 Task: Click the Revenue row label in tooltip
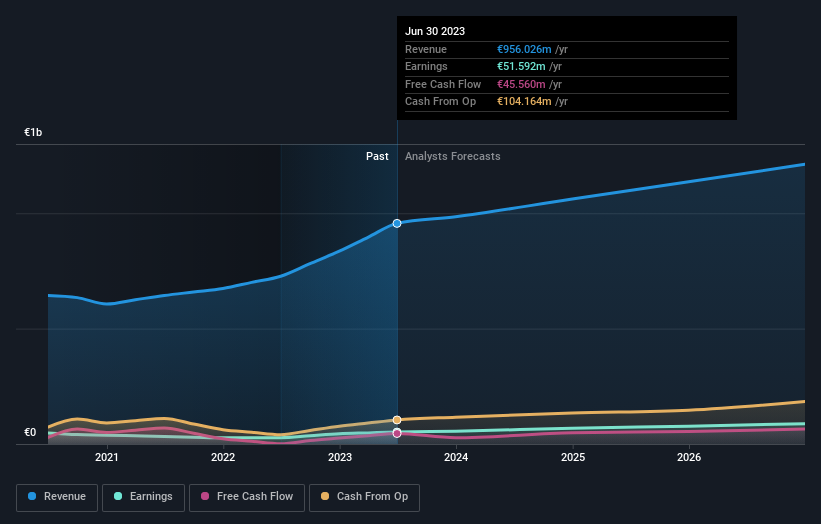pyautogui.click(x=426, y=49)
